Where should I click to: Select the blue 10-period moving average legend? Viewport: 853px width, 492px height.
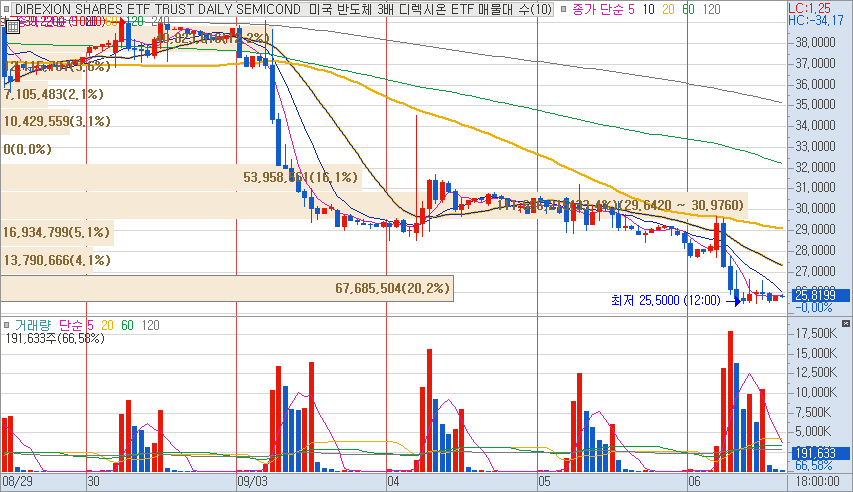click(648, 9)
